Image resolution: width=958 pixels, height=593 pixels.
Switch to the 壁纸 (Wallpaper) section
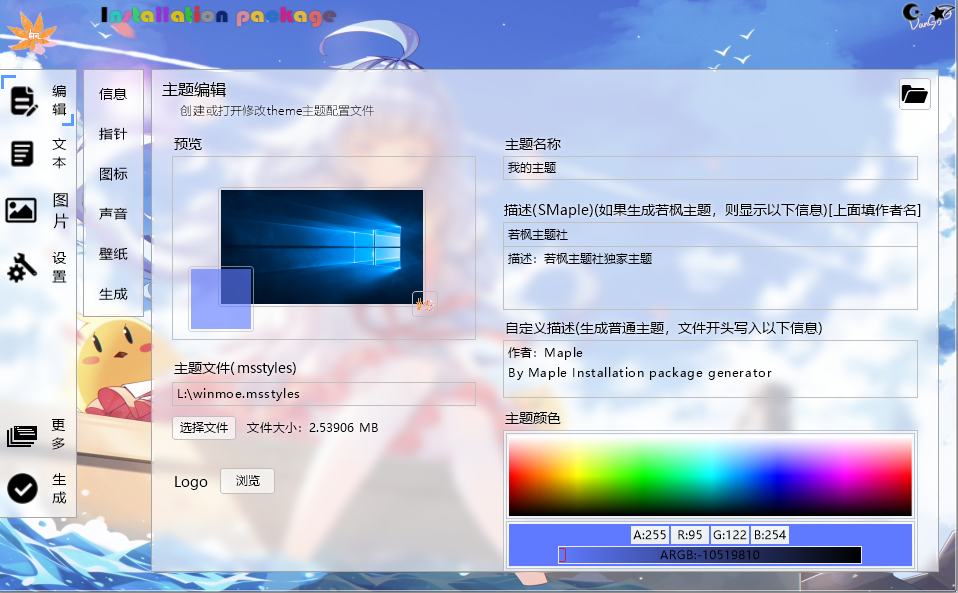[113, 252]
